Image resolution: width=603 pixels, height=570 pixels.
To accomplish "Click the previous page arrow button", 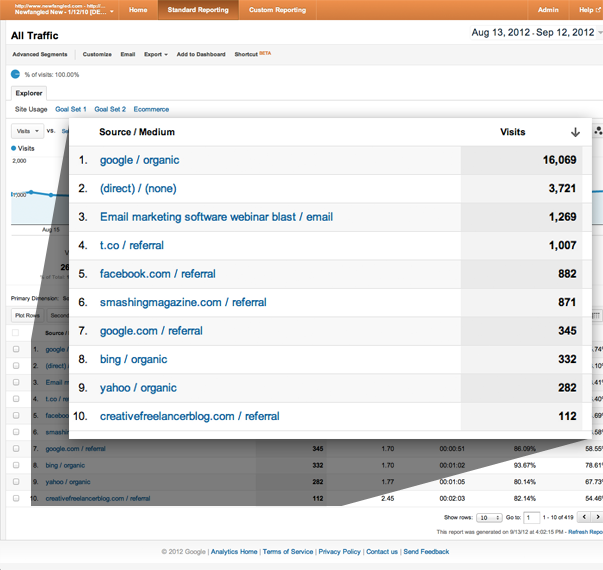I will (x=584, y=517).
